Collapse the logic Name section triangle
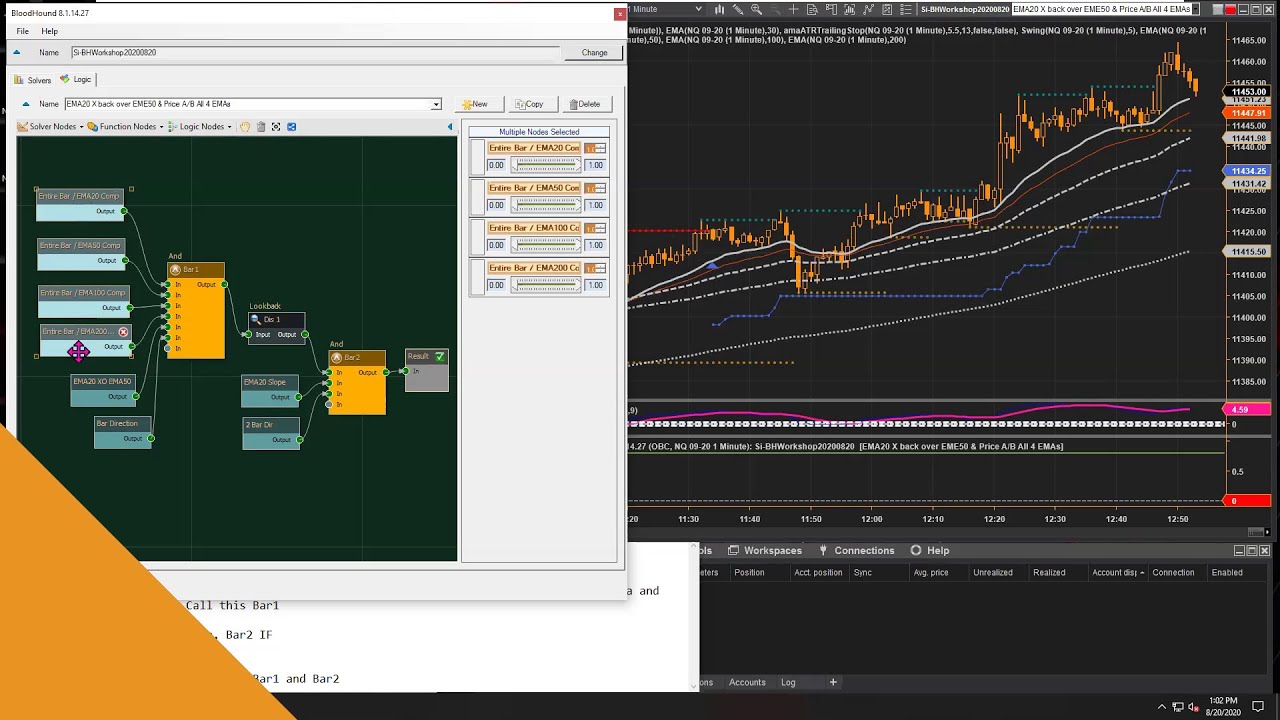 click(26, 104)
